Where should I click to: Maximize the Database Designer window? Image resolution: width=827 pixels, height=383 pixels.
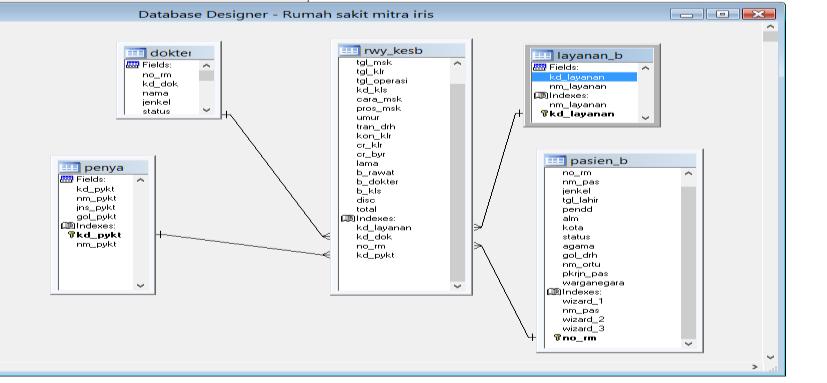click(722, 14)
